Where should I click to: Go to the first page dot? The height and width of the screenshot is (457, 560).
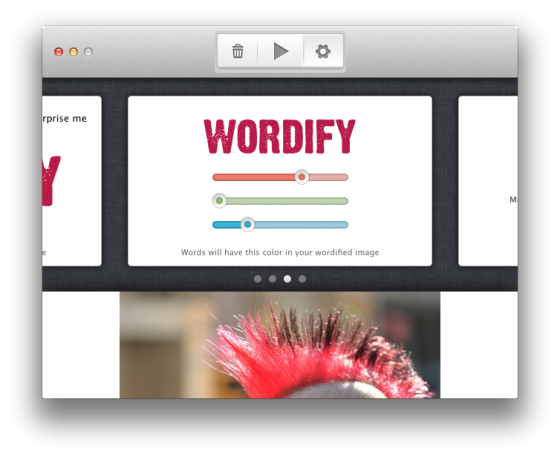[x=258, y=279]
